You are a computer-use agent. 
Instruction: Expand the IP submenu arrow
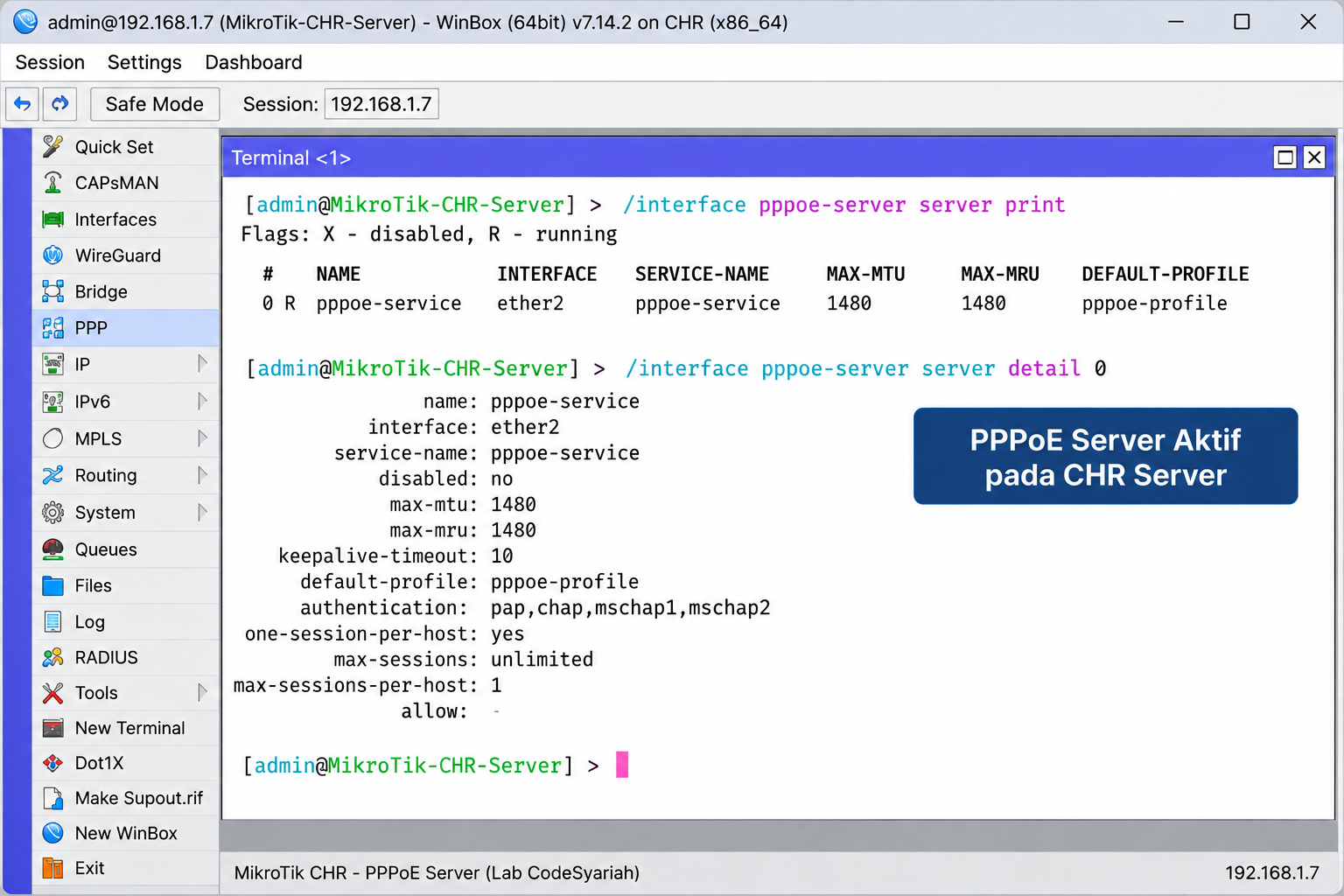(202, 364)
